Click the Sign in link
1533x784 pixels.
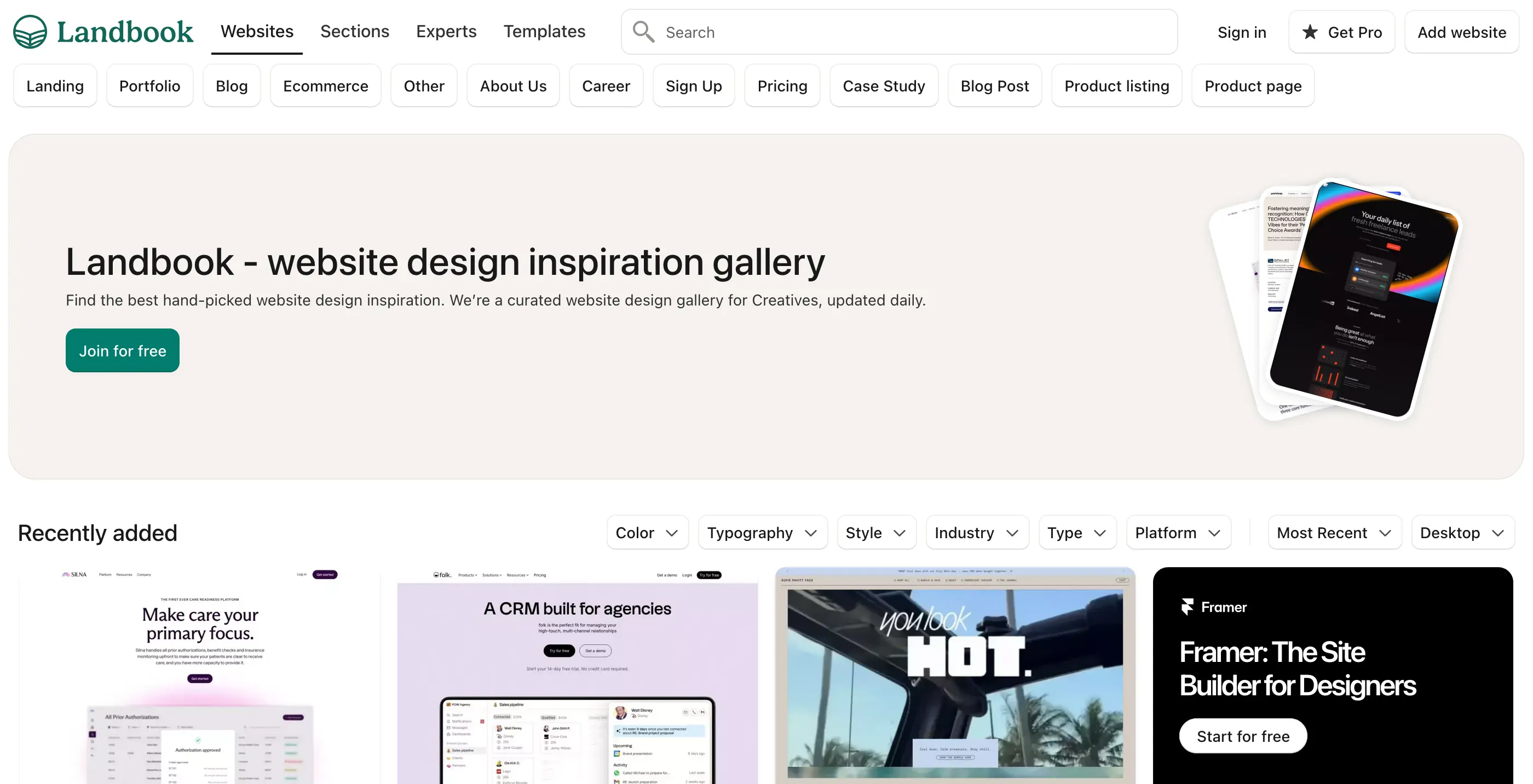pyautogui.click(x=1241, y=32)
